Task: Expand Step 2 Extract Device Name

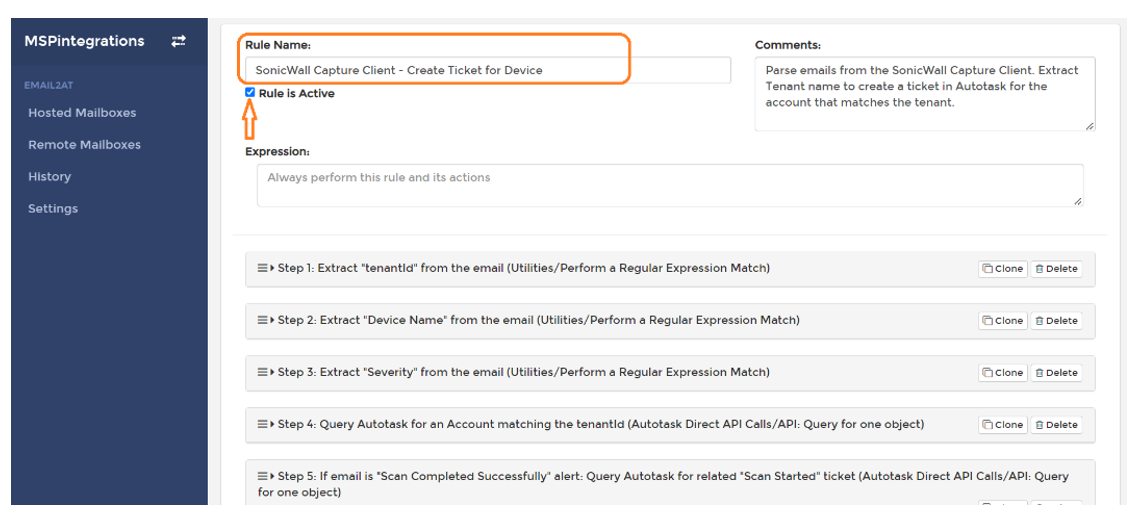Action: [538, 320]
